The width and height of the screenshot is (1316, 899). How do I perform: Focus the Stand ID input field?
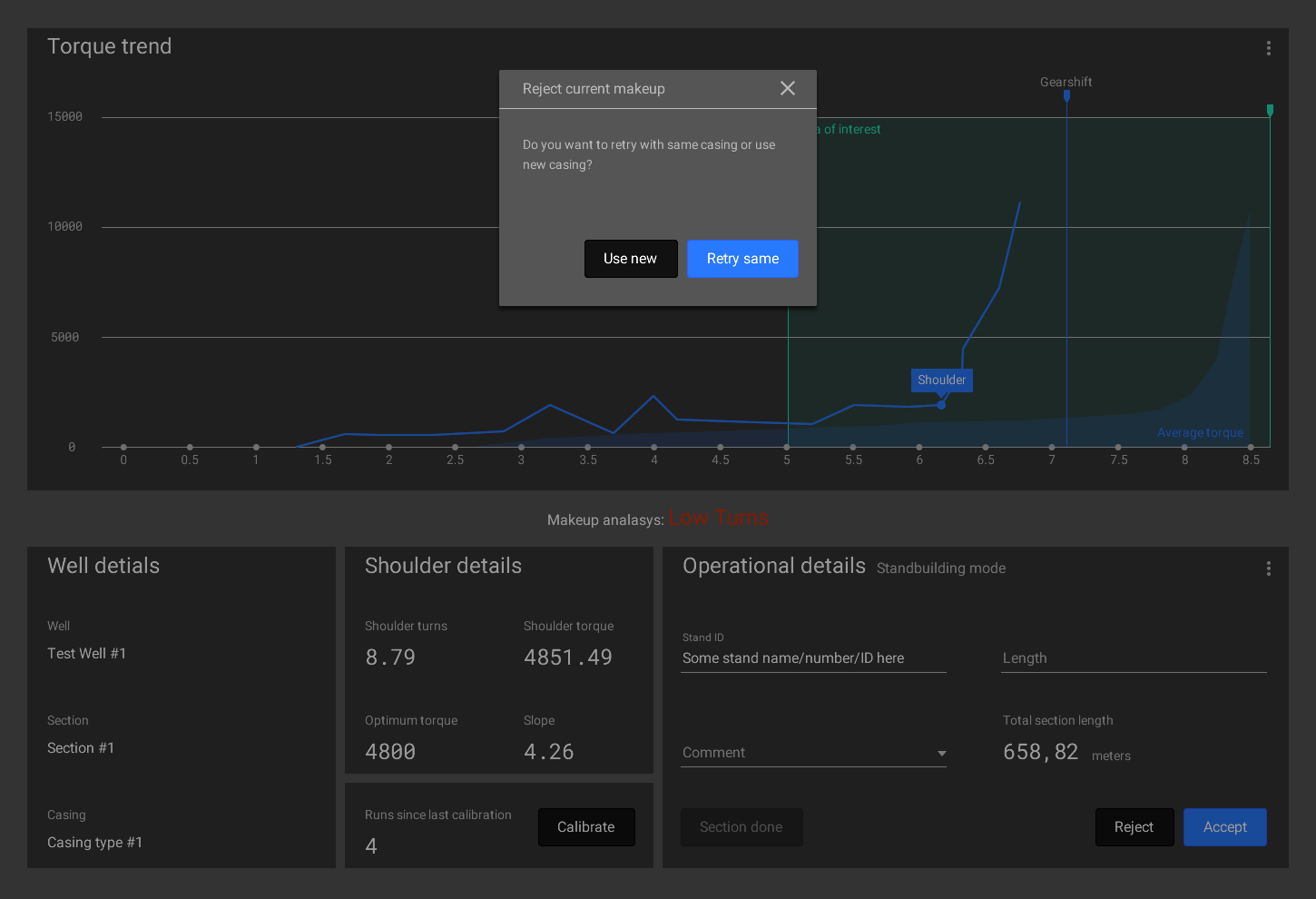point(814,658)
